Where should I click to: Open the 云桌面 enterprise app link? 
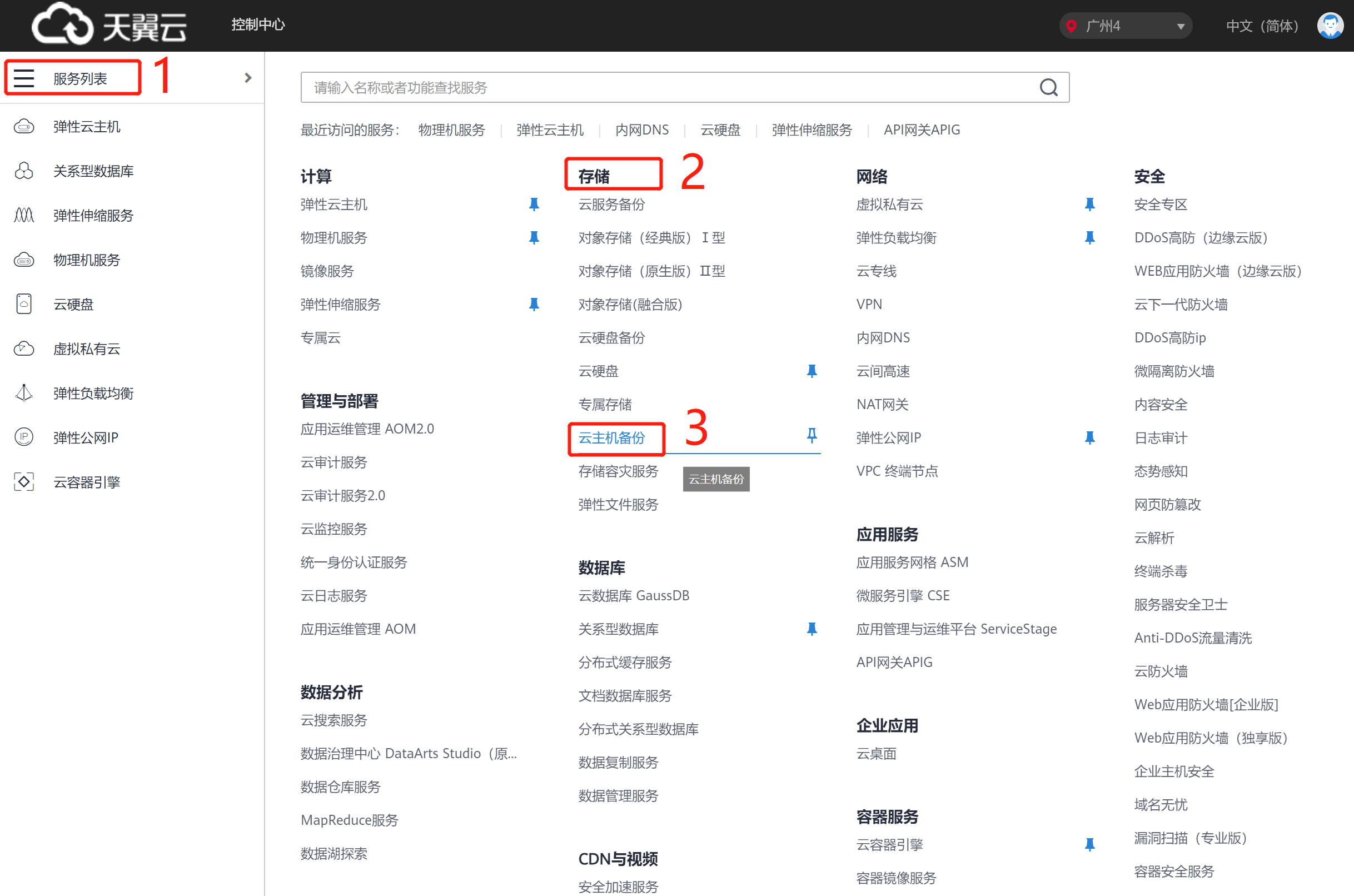coord(877,754)
